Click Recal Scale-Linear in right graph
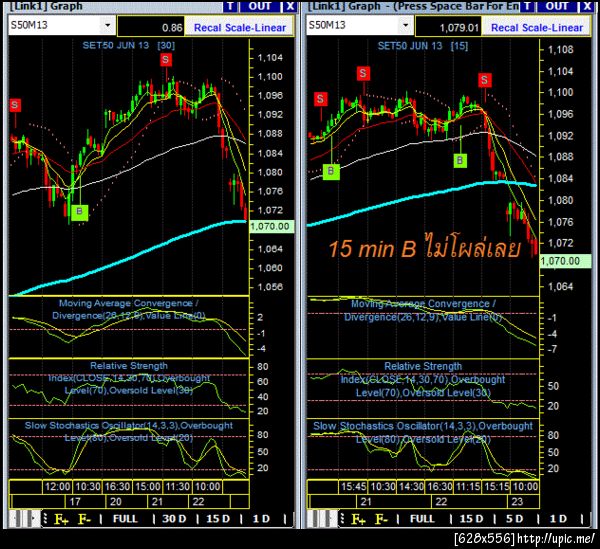600x549 pixels. 536,28
